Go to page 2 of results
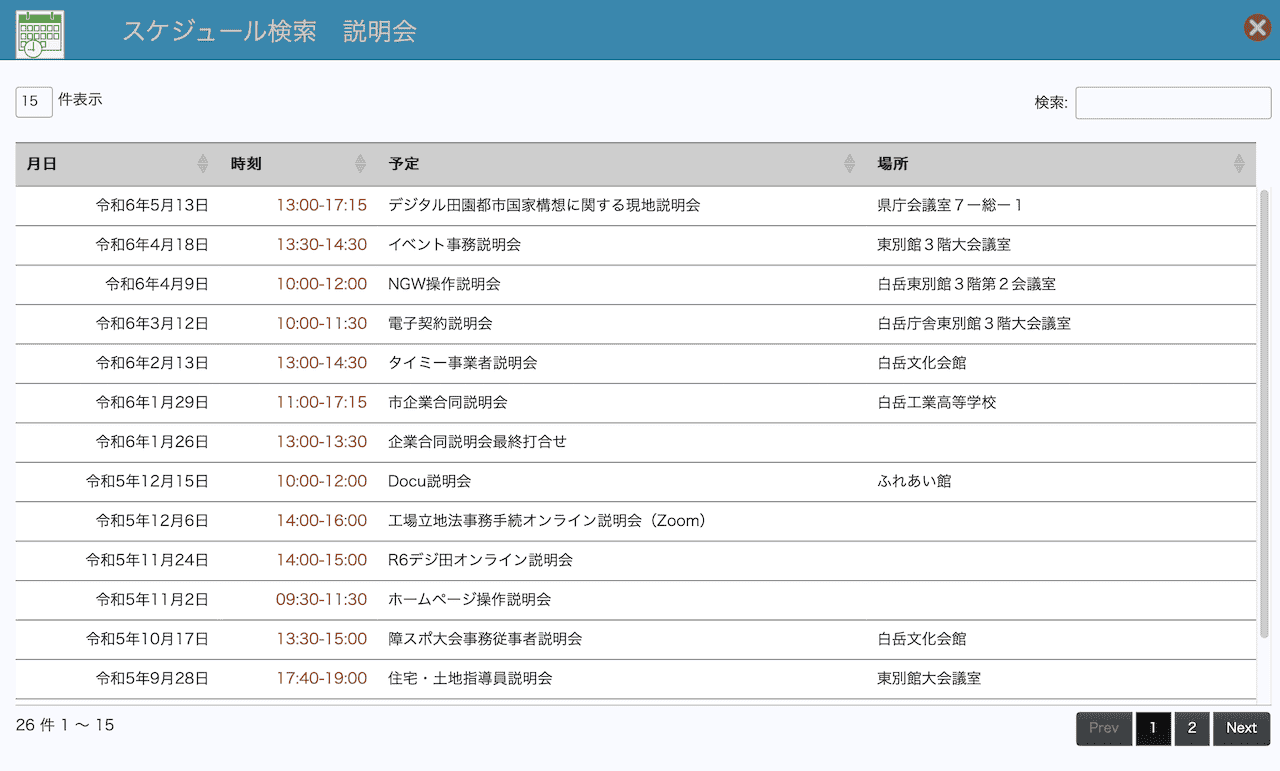Viewport: 1280px width, 771px height. pos(1191,728)
